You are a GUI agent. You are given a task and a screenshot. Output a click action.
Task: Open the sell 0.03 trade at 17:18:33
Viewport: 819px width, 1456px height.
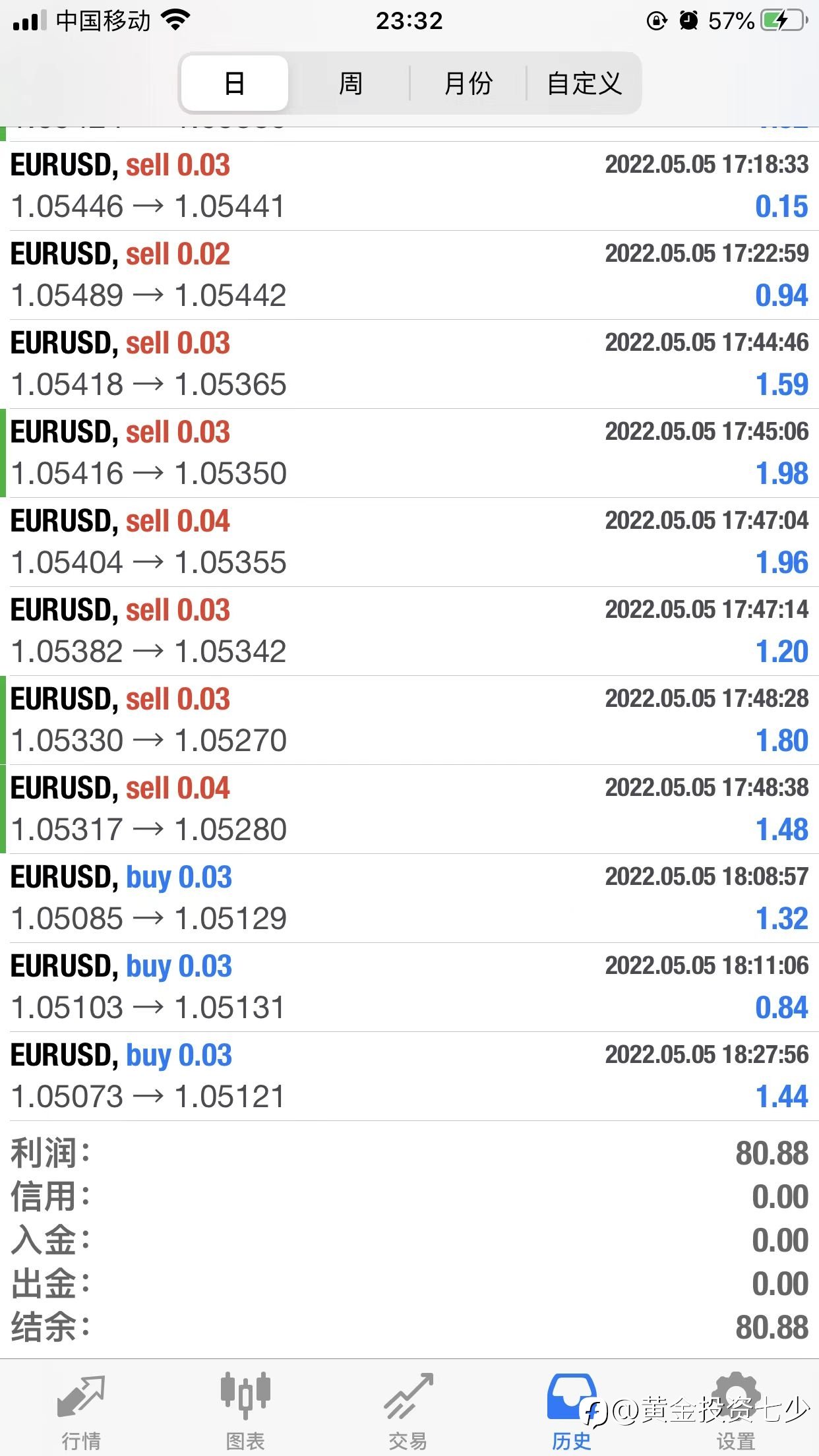click(x=409, y=186)
